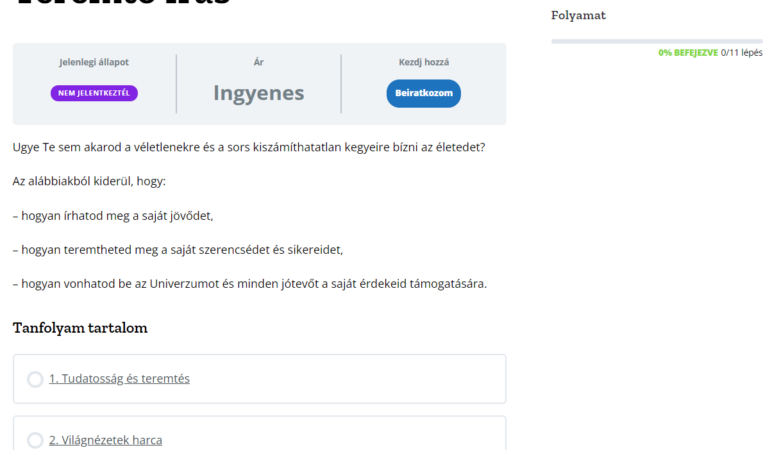Click the Jelenlegi állapot label
Image resolution: width=770 pixels, height=450 pixels.
94,62
